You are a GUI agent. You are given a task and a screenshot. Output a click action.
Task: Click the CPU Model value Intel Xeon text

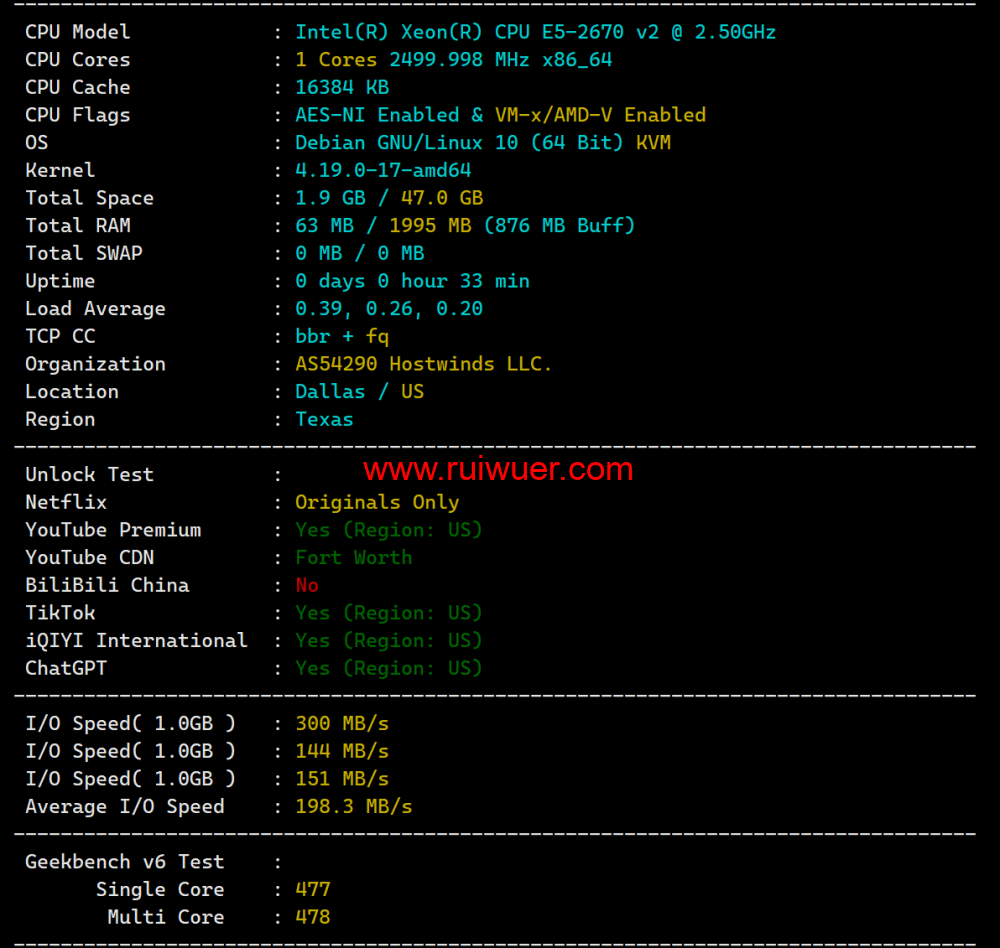(535, 32)
